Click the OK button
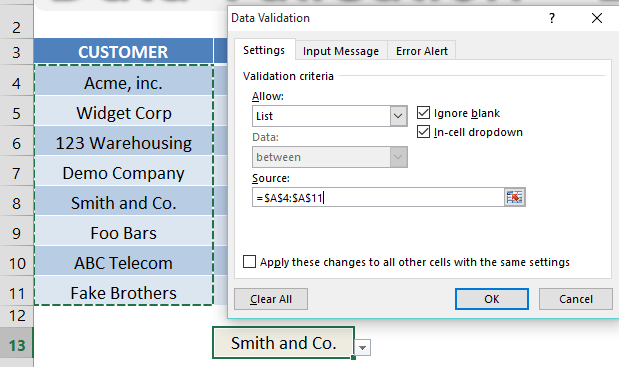 point(491,299)
